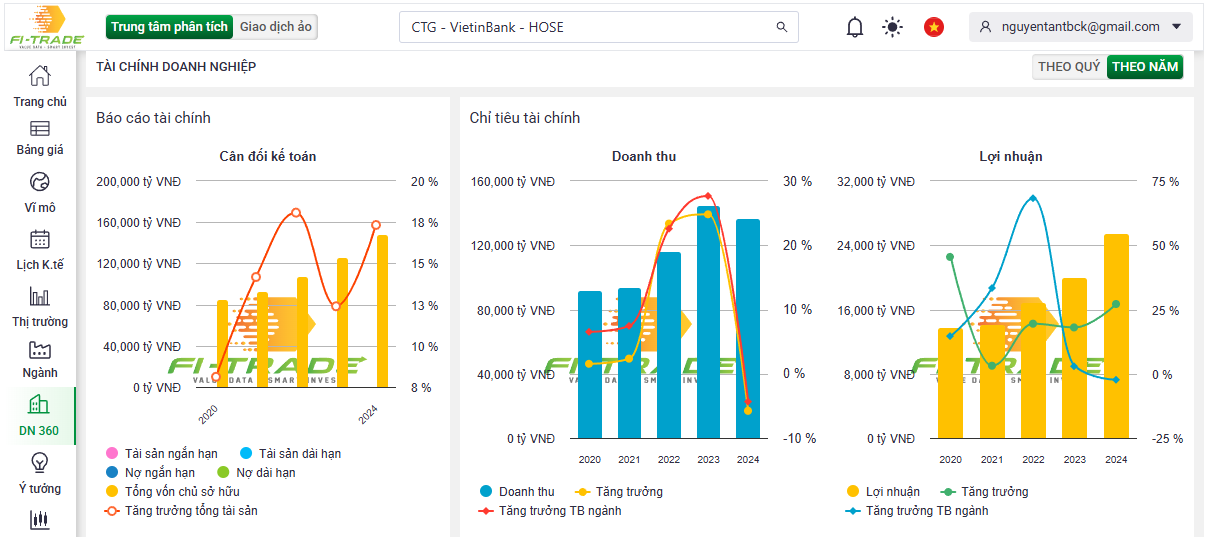The image size is (1208, 537).
Task: Open Thị trường market chart icon
Action: point(39,296)
